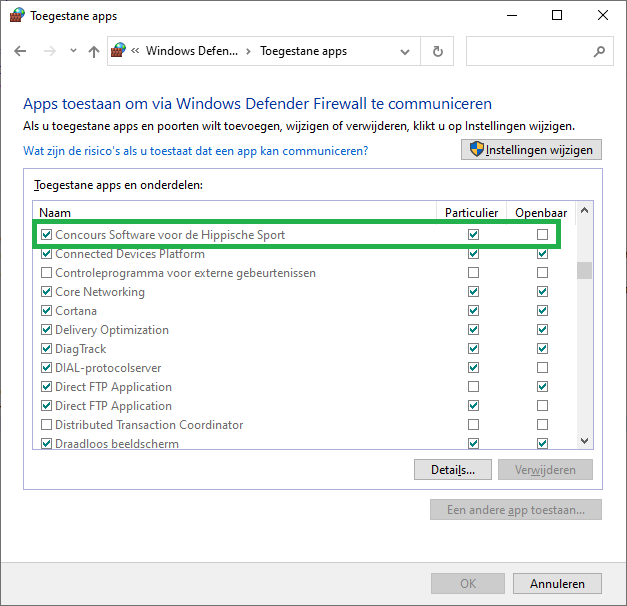Enable Particulier for Direct FTP Application with Openbaar checked

[473, 386]
